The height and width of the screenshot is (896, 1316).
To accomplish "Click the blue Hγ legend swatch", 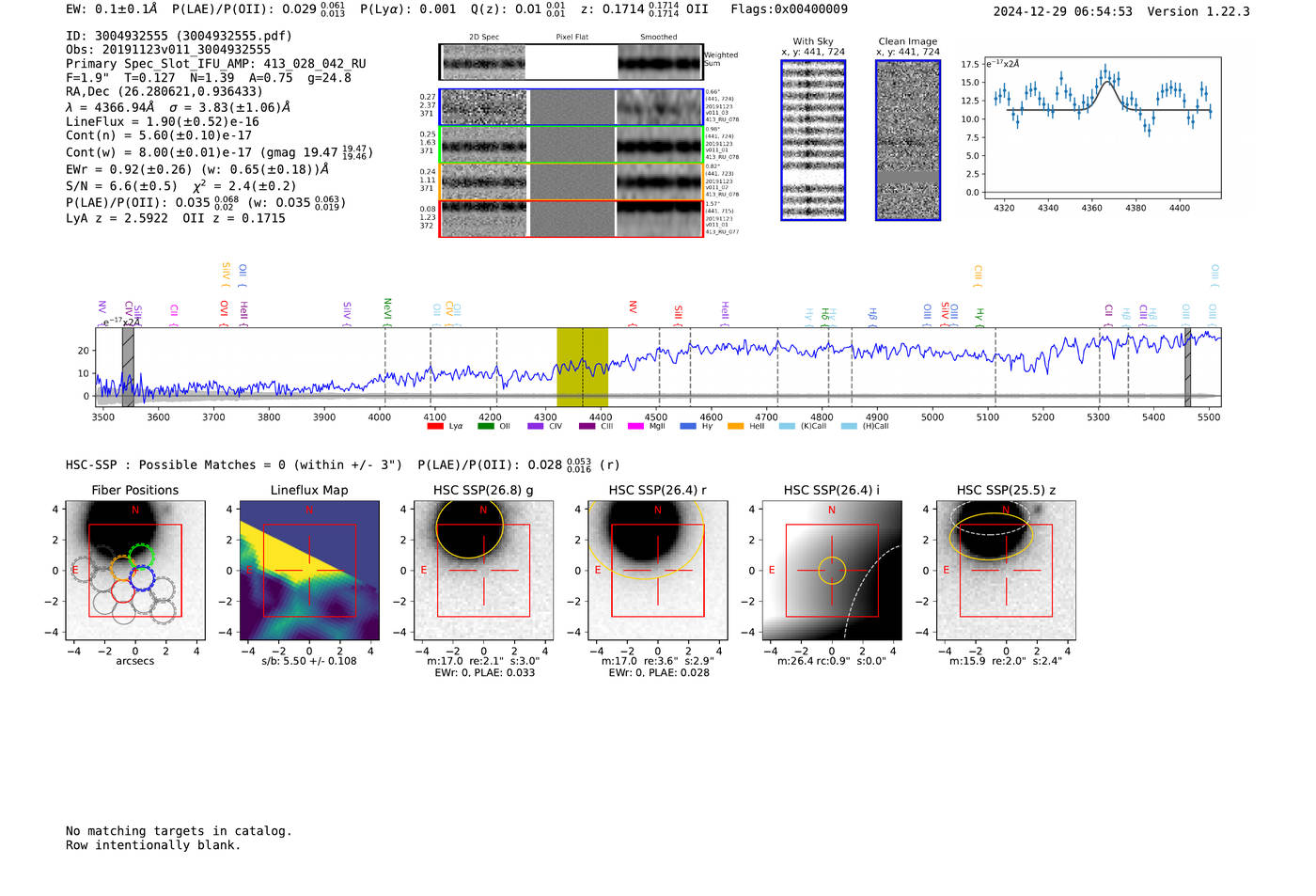I will [688, 426].
